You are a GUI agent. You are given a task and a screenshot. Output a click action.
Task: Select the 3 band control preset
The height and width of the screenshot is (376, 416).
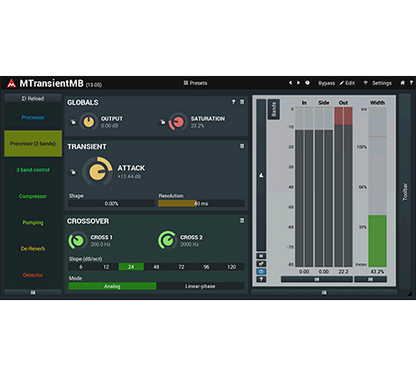tap(33, 170)
